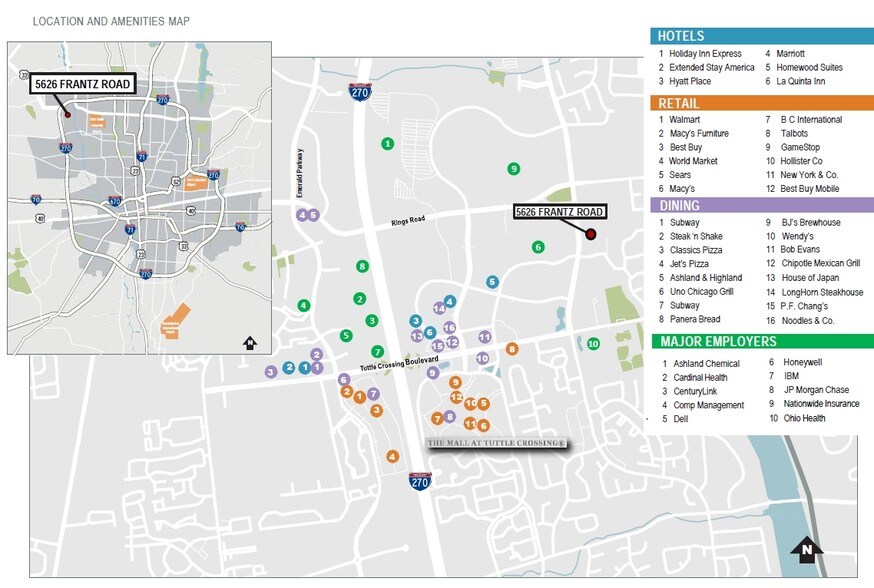
Task: Select the HOTELS legend header
Action: 761,36
